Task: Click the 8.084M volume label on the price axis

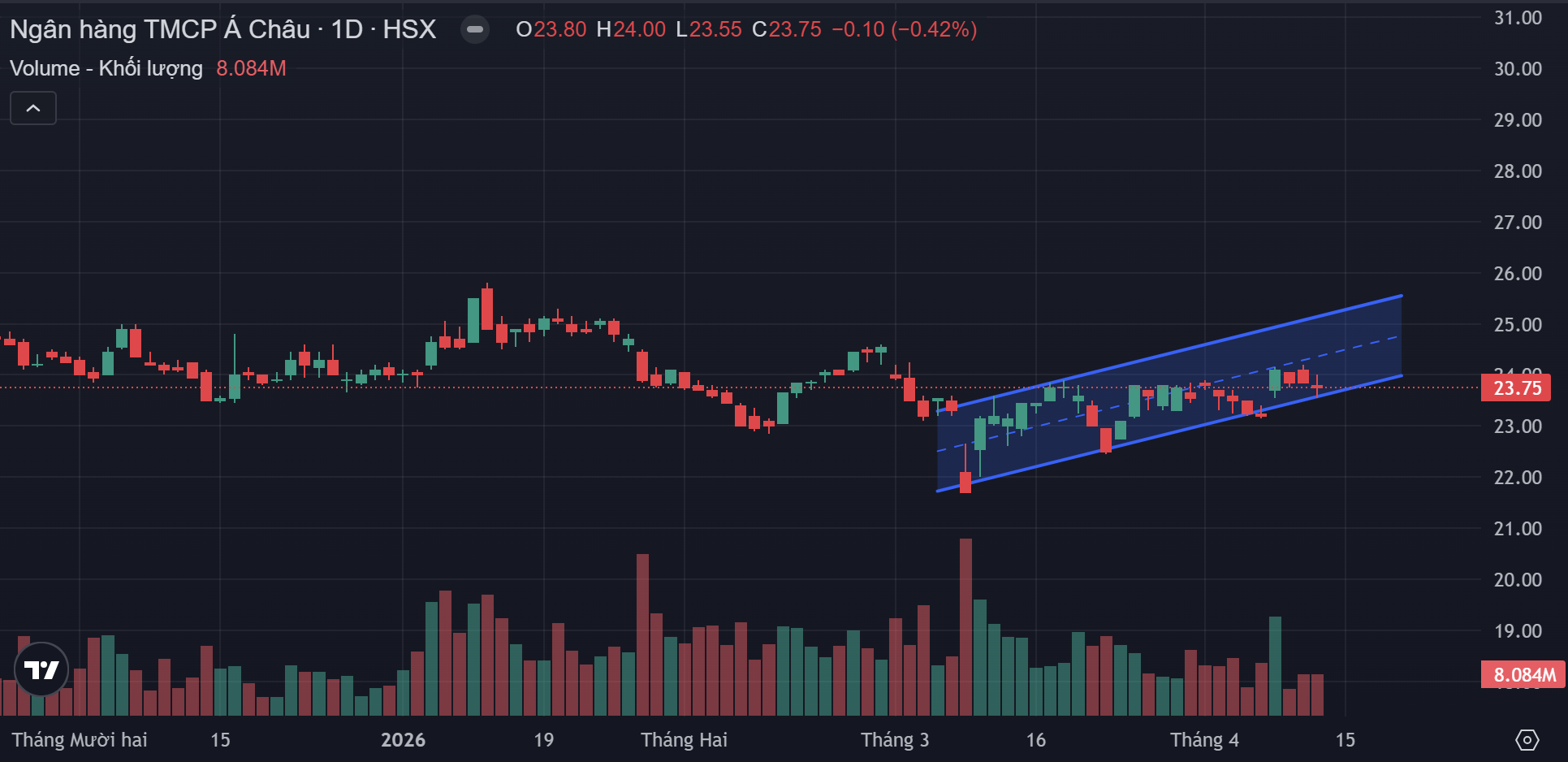Action: (1523, 674)
